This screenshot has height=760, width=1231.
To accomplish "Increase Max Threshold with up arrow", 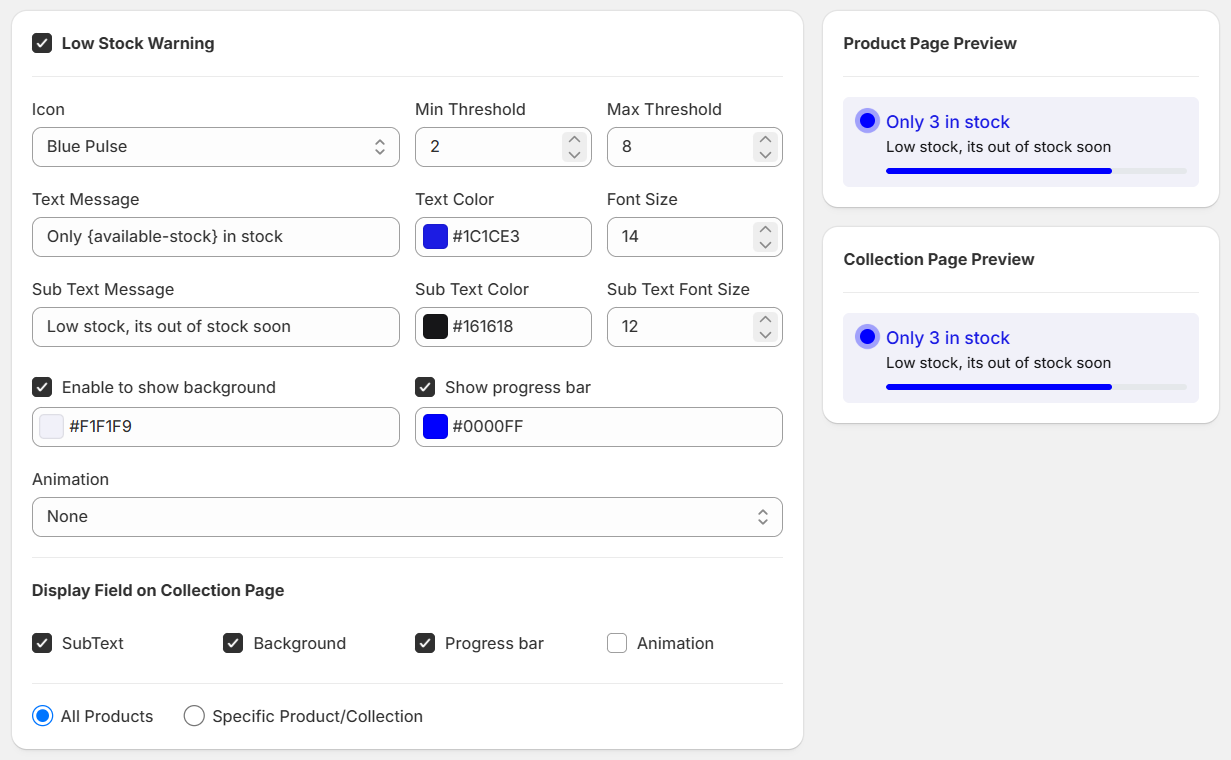I will coord(765,140).
